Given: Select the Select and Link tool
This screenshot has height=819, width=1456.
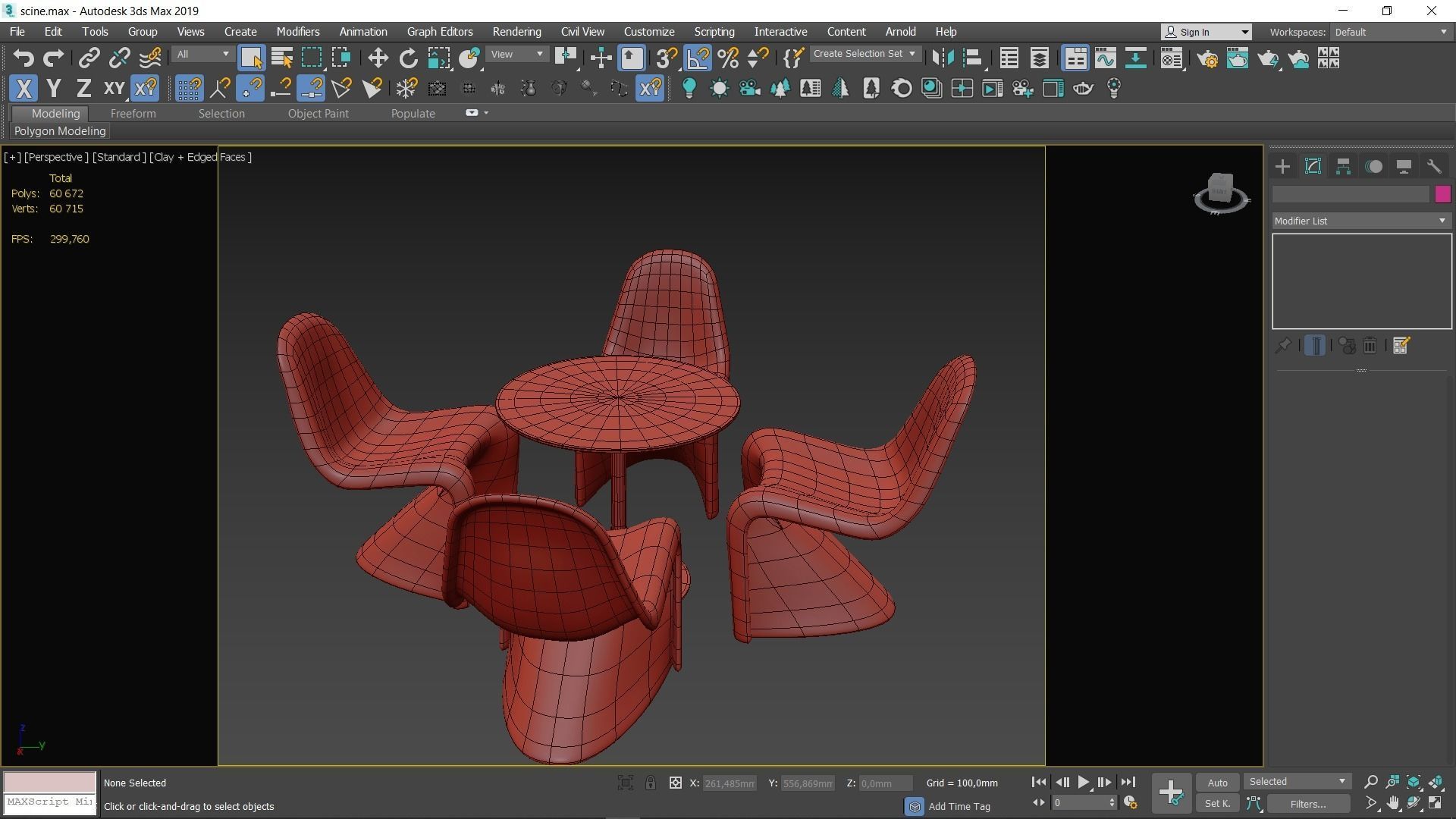Looking at the screenshot, I should (x=89, y=58).
